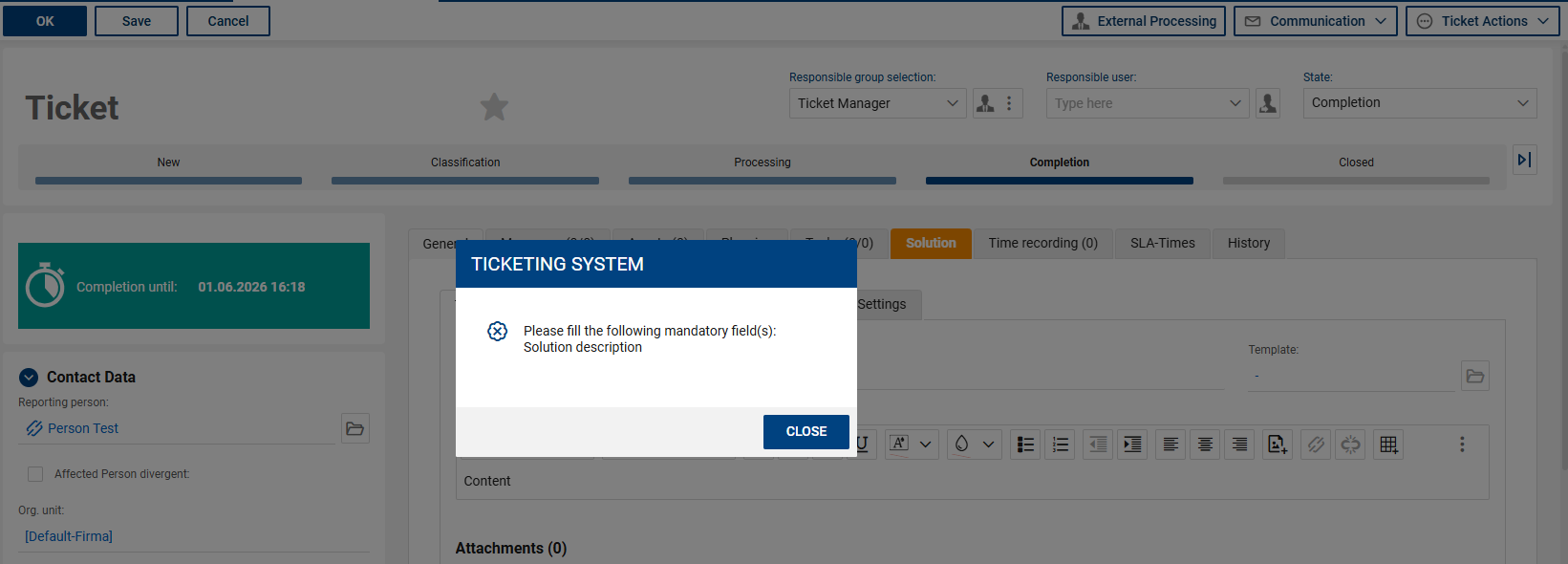Click the Template field
Screen dimensions: 1568x564
coord(1351,376)
